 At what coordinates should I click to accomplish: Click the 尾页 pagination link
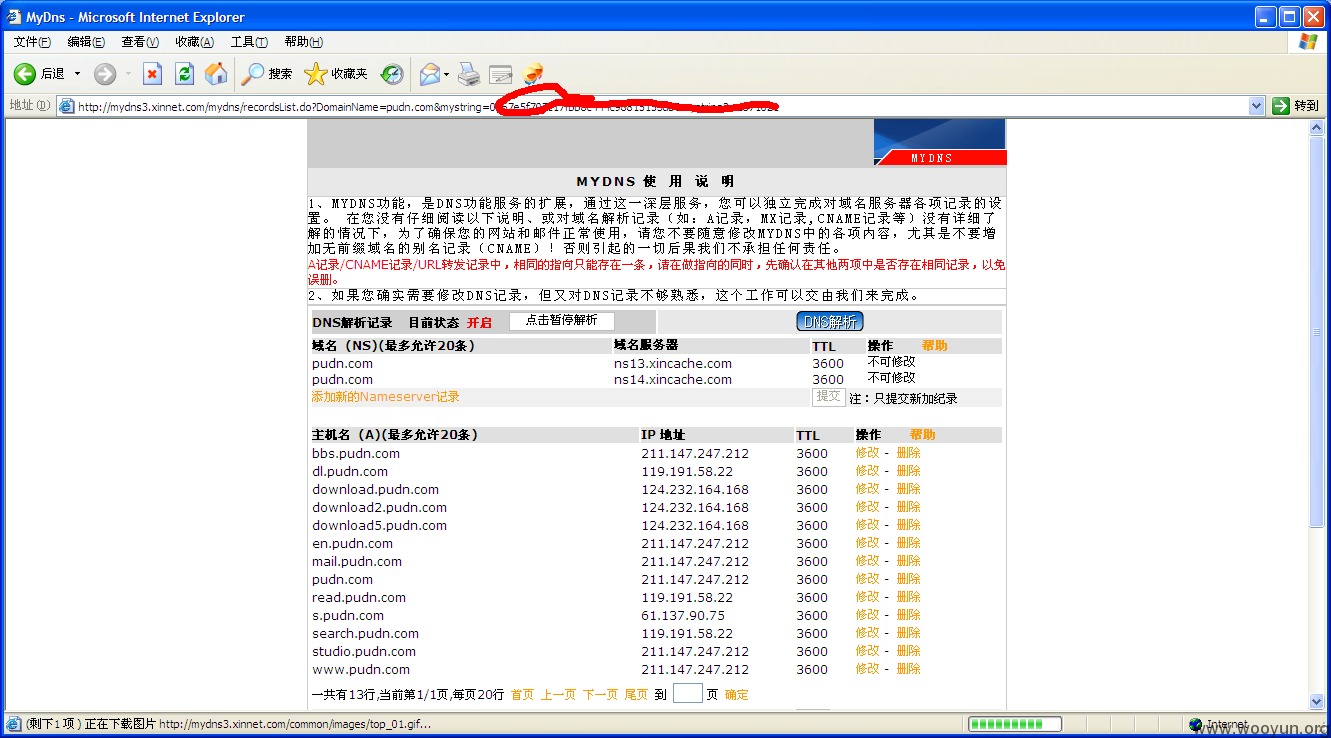tap(636, 694)
